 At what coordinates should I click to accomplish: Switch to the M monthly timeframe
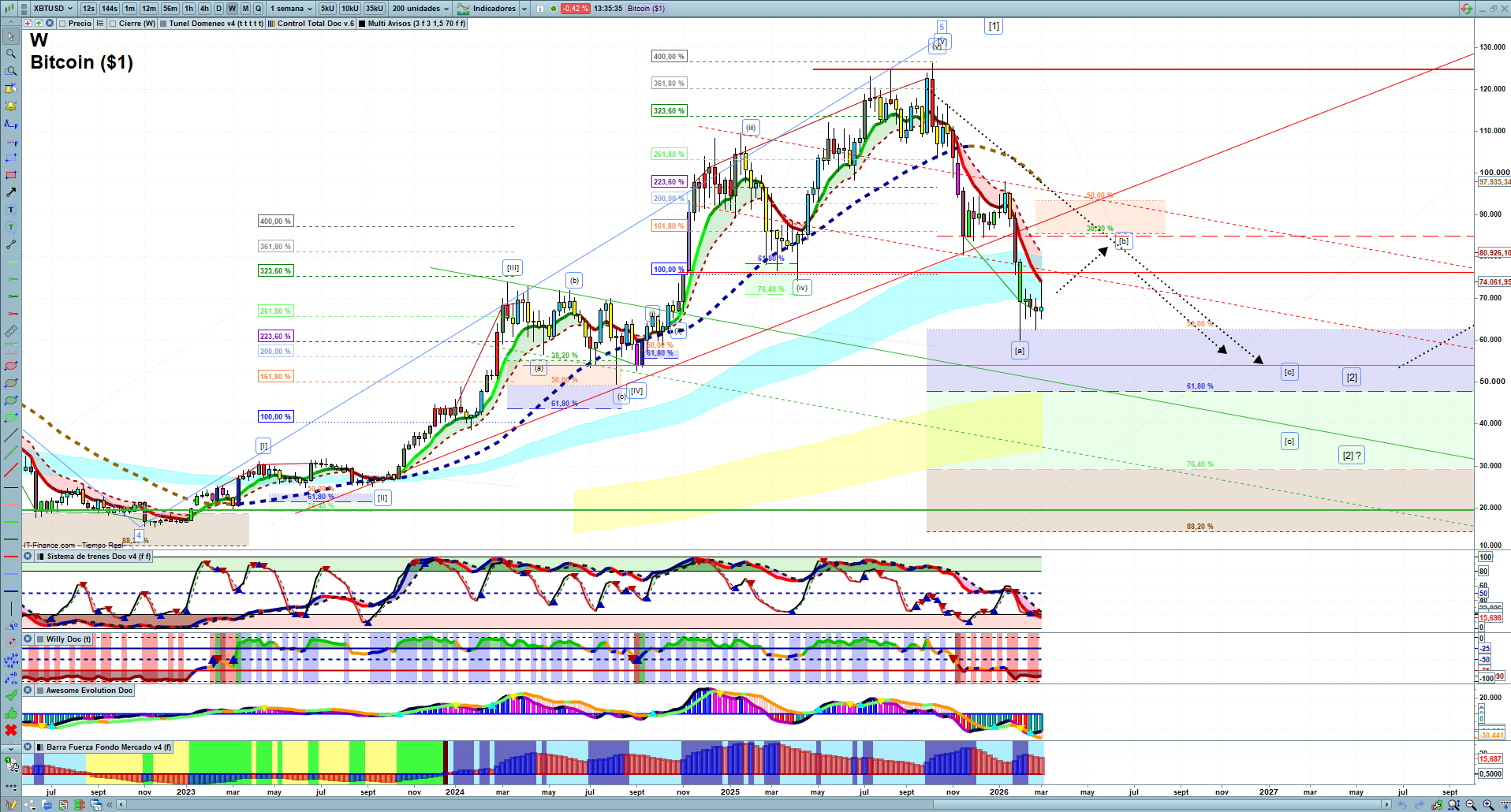245,9
